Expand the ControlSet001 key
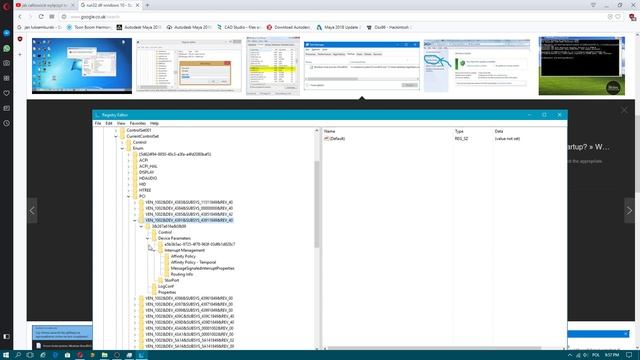Viewport: 640px width, 360px height. pyautogui.click(x=116, y=131)
